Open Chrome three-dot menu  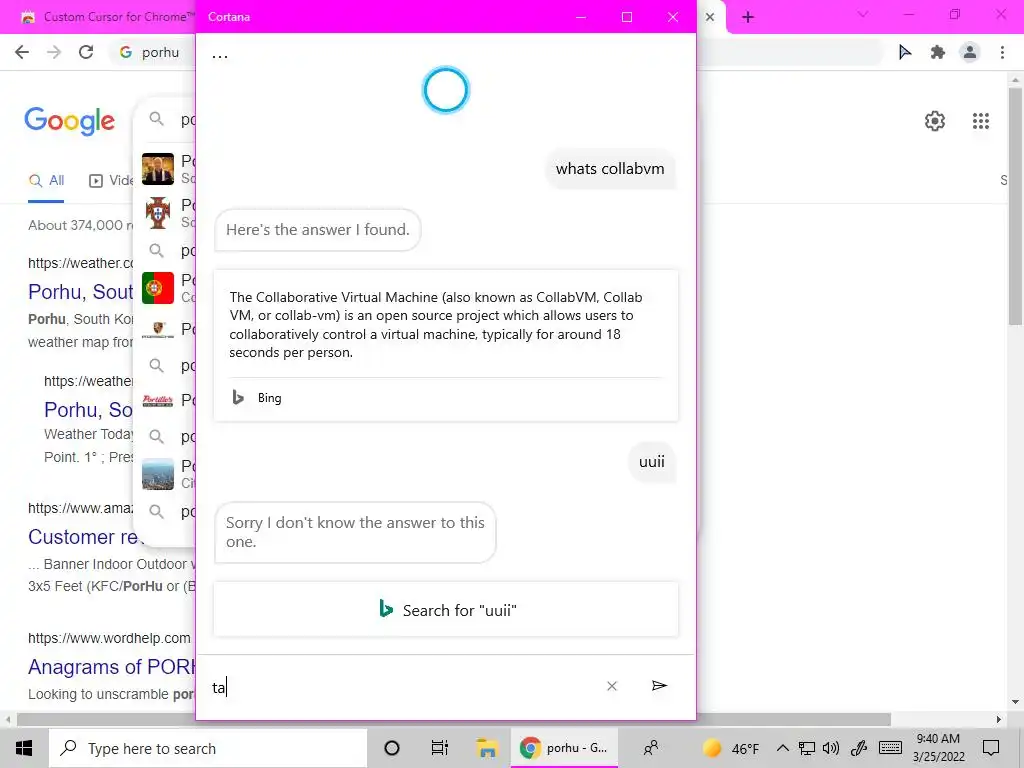pyautogui.click(x=1002, y=52)
